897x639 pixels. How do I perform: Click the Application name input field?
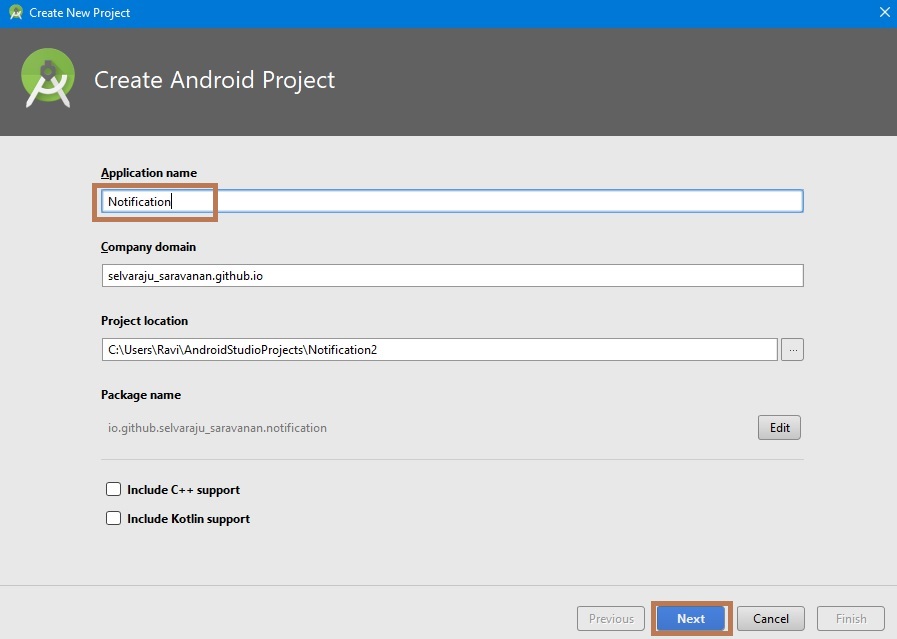click(452, 201)
